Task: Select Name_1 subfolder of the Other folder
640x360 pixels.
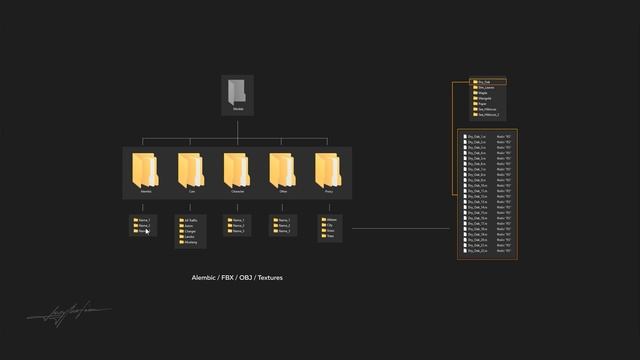Action: (x=282, y=220)
